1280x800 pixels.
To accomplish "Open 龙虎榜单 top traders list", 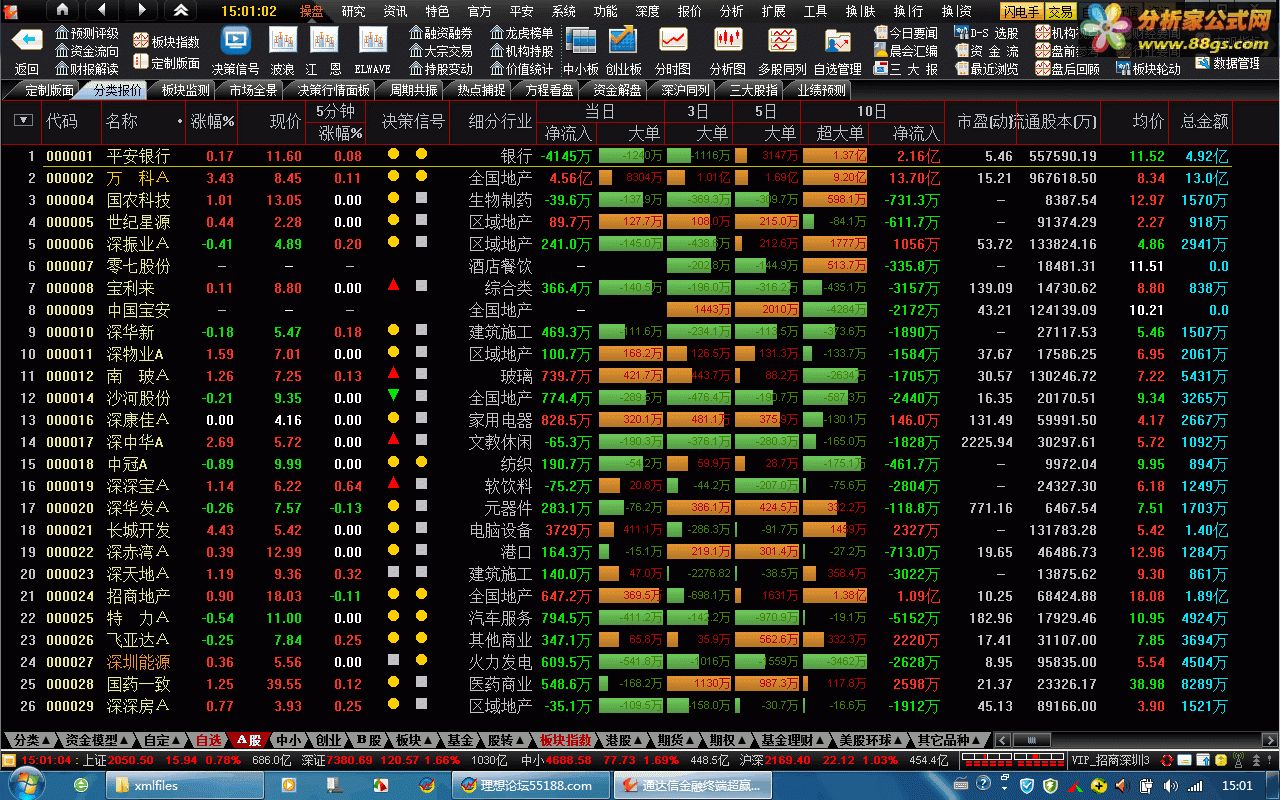I will 522,33.
